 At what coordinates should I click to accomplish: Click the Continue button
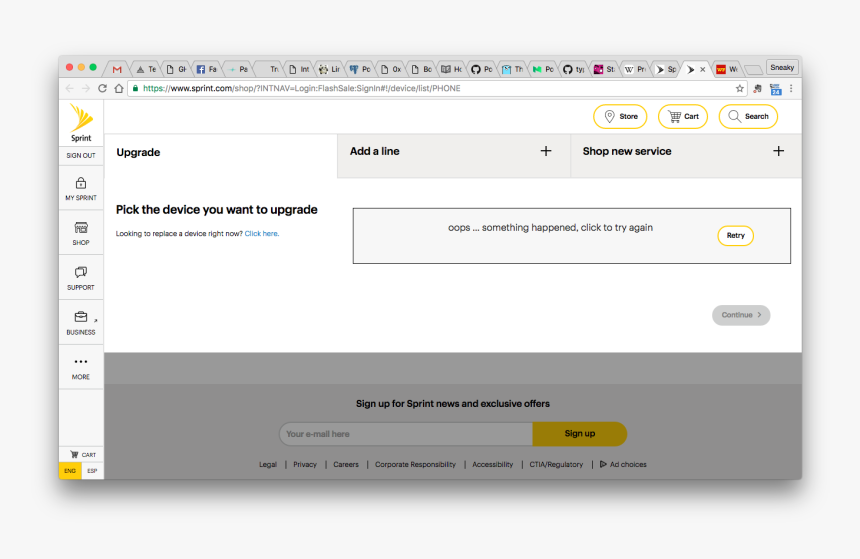point(741,315)
